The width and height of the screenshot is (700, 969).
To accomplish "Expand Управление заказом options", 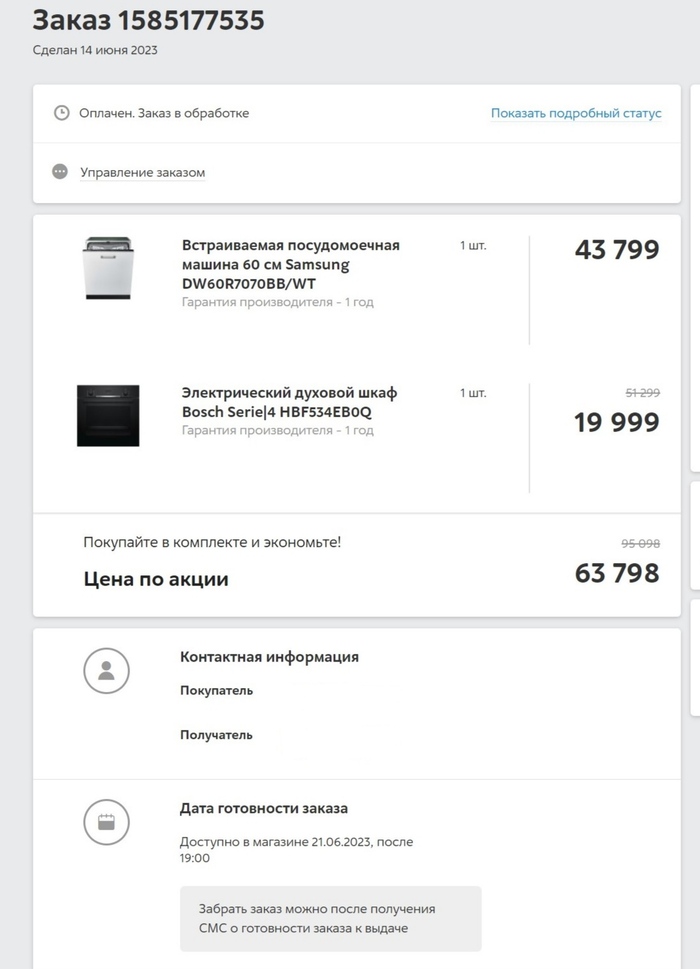I will (142, 172).
